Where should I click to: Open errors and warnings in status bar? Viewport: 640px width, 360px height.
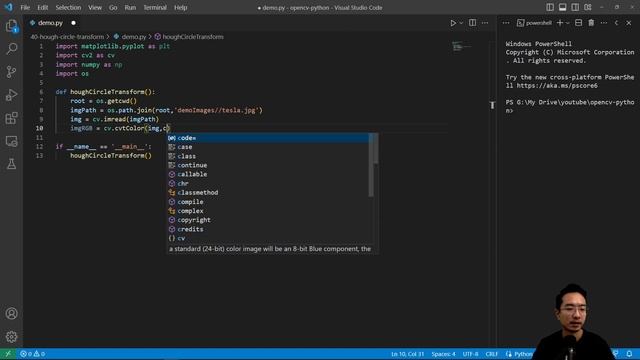coord(32,354)
